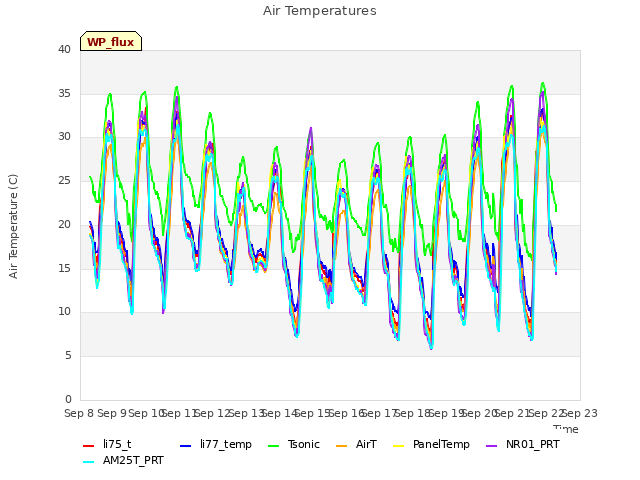The height and width of the screenshot is (480, 640).
Task: Toggle the AirT legend entry
Action: (356, 444)
